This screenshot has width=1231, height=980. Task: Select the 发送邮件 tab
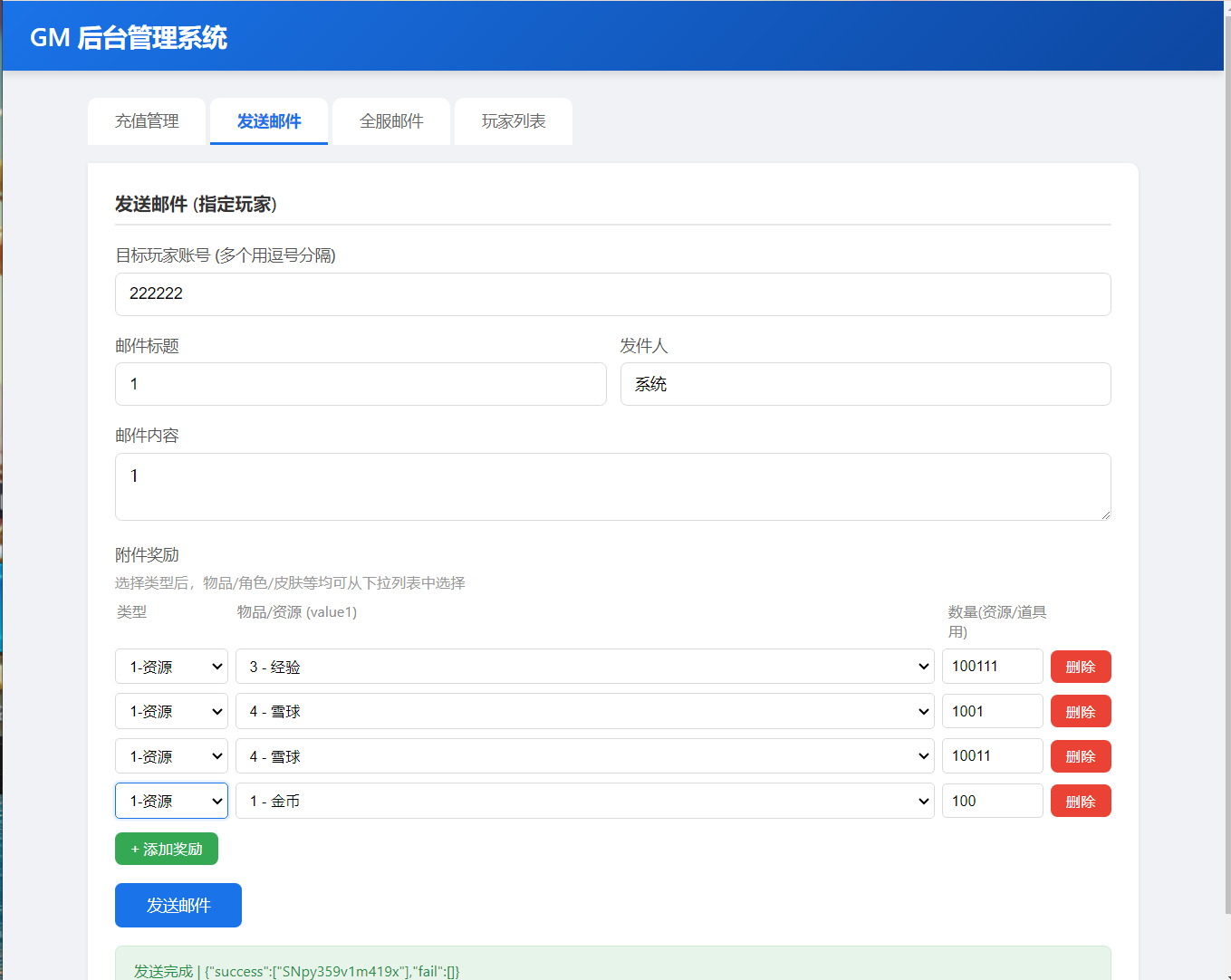coord(269,121)
